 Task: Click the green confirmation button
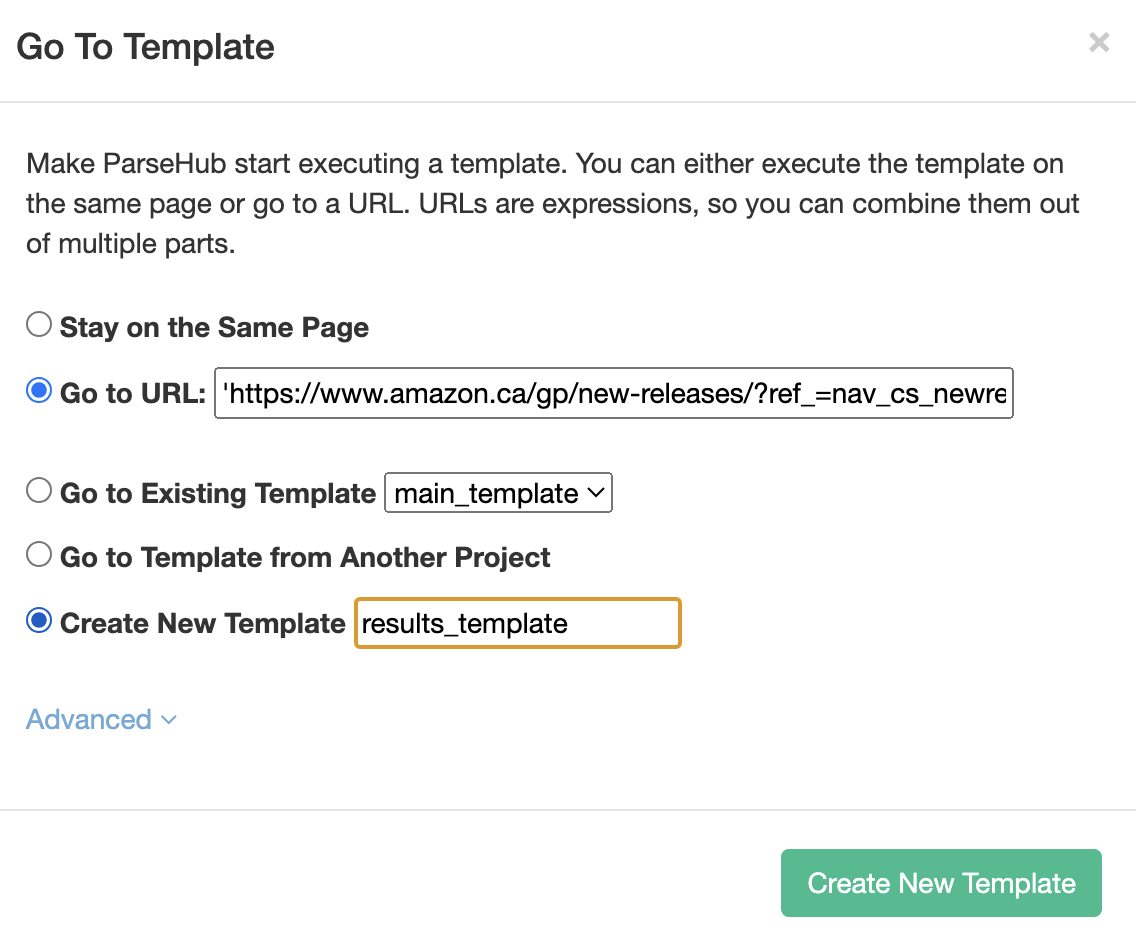(940, 883)
